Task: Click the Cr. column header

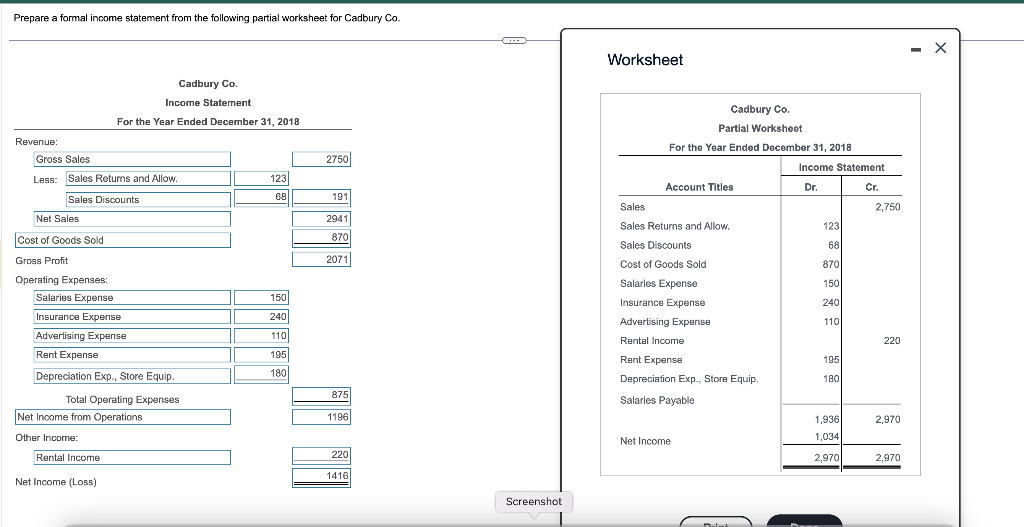Action: (872, 187)
